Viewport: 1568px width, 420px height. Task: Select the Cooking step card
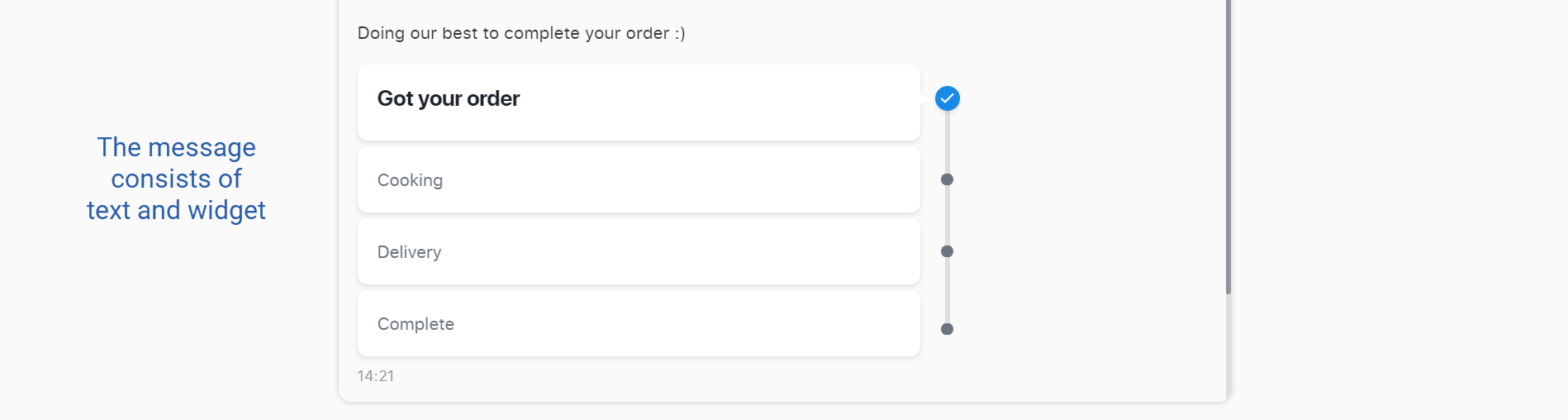[x=639, y=179]
